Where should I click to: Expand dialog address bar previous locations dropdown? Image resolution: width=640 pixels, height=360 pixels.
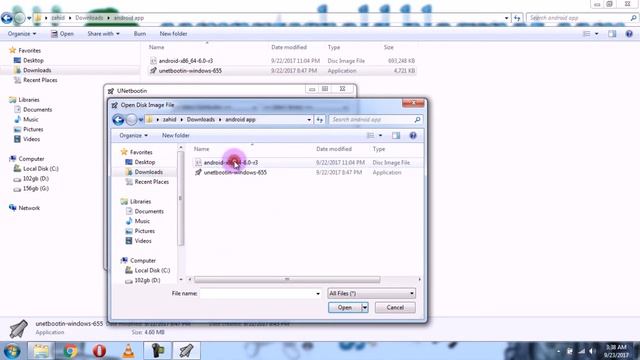(x=309, y=120)
